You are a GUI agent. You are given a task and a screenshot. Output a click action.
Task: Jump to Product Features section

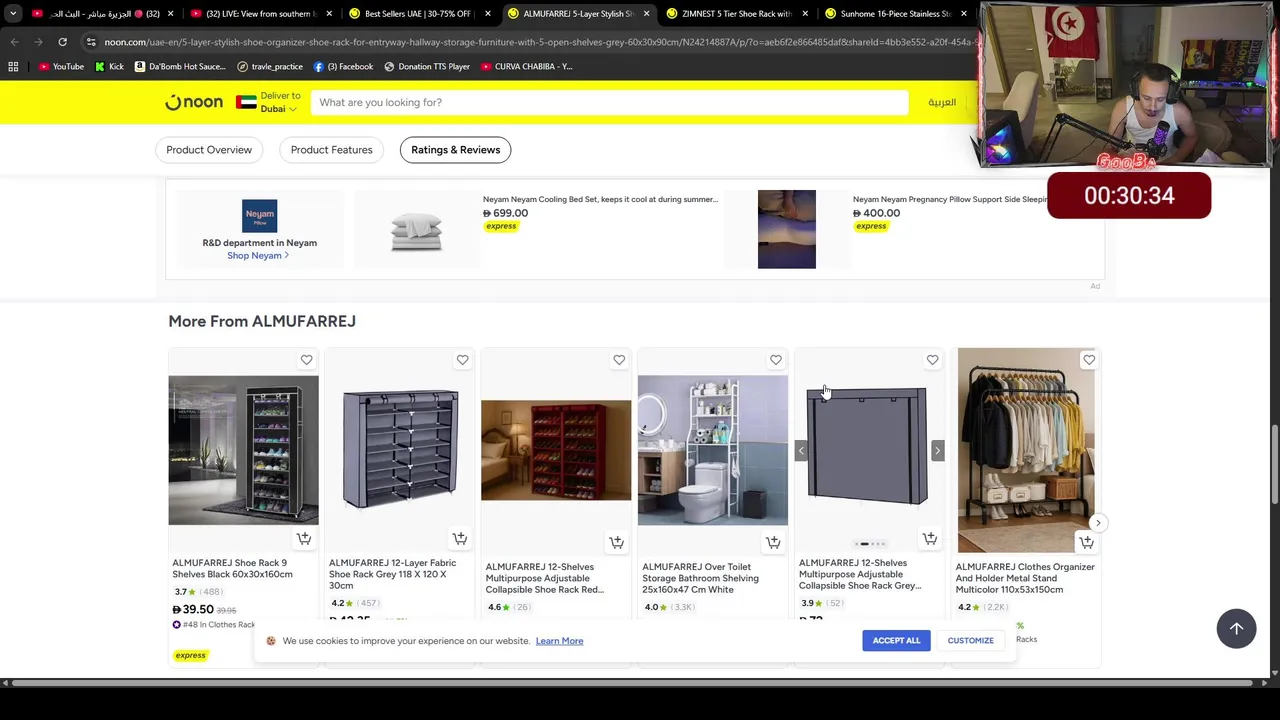point(331,150)
